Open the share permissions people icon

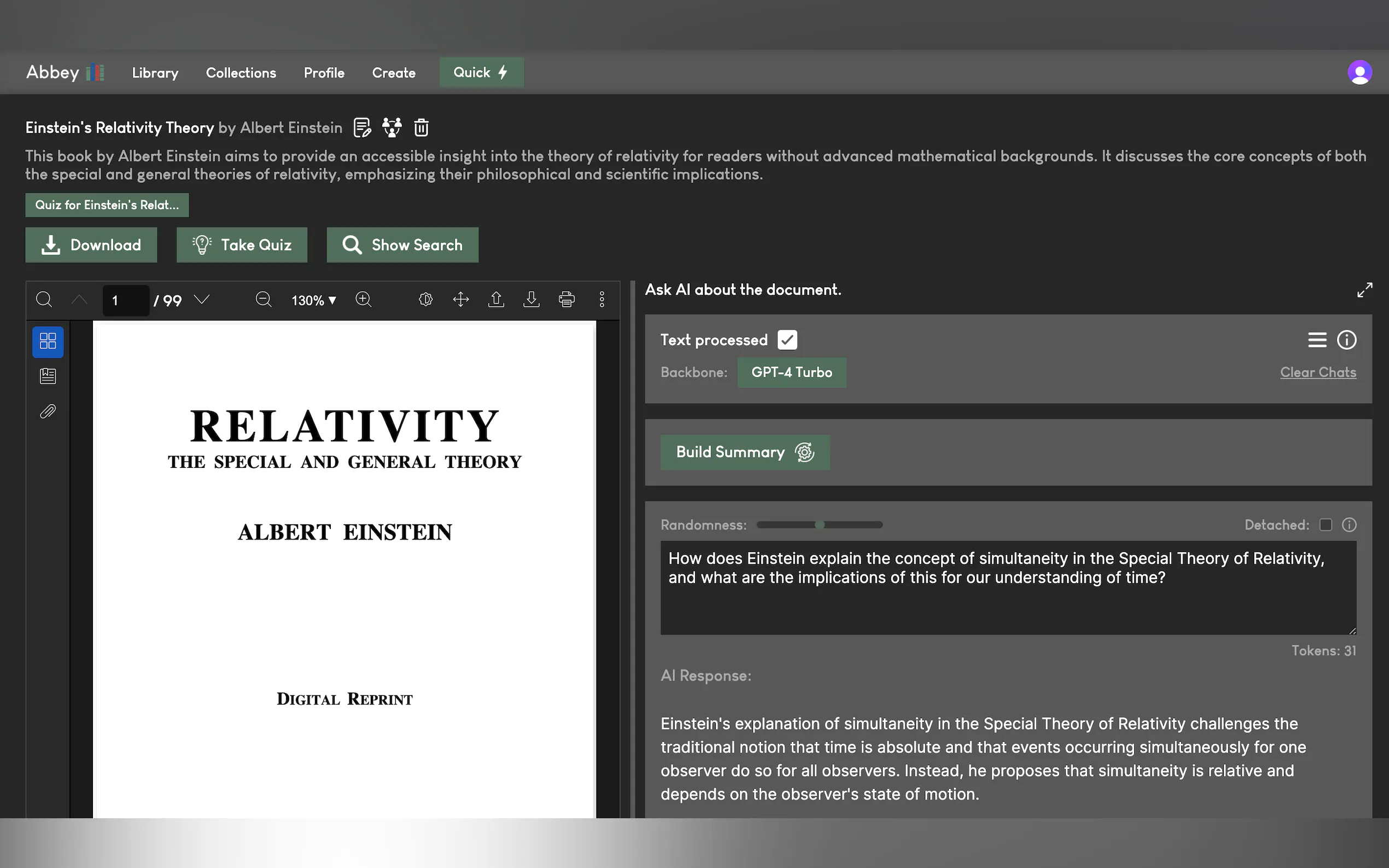click(x=392, y=127)
